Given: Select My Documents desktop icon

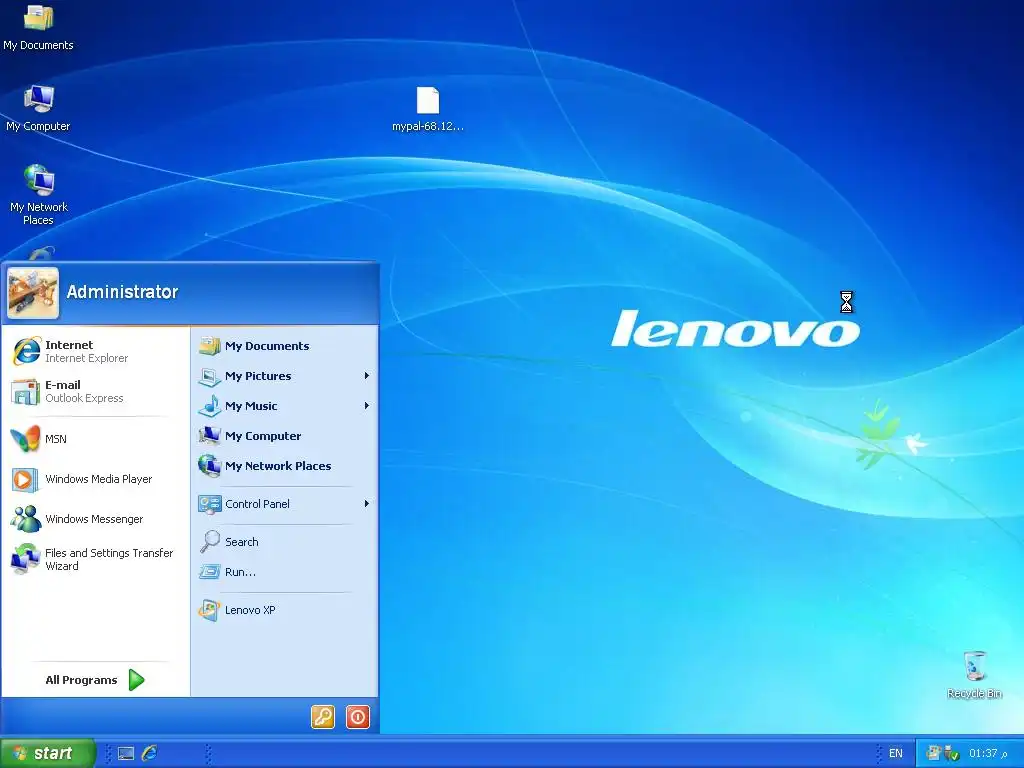Looking at the screenshot, I should coord(39,27).
